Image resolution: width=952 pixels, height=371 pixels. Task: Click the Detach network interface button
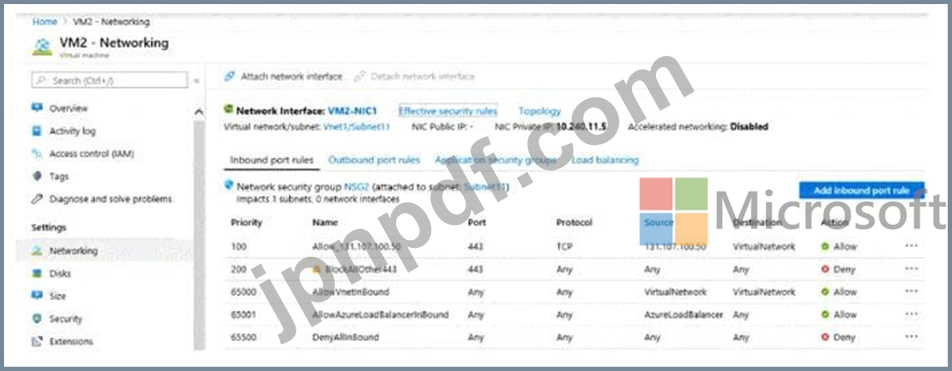[415, 77]
